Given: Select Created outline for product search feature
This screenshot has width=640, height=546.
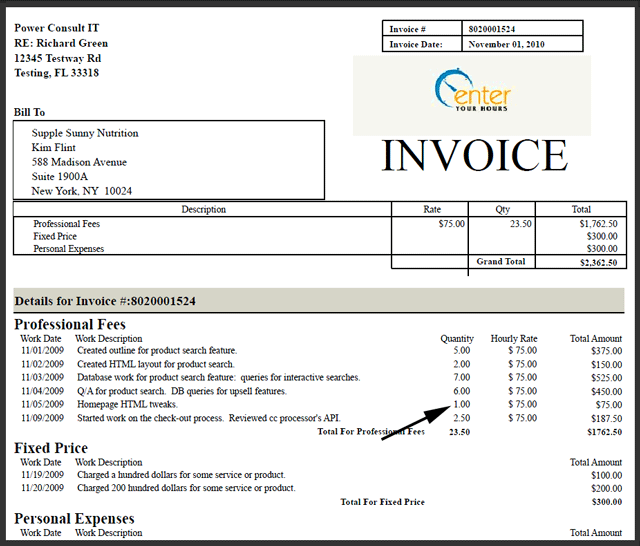Looking at the screenshot, I should point(157,351).
